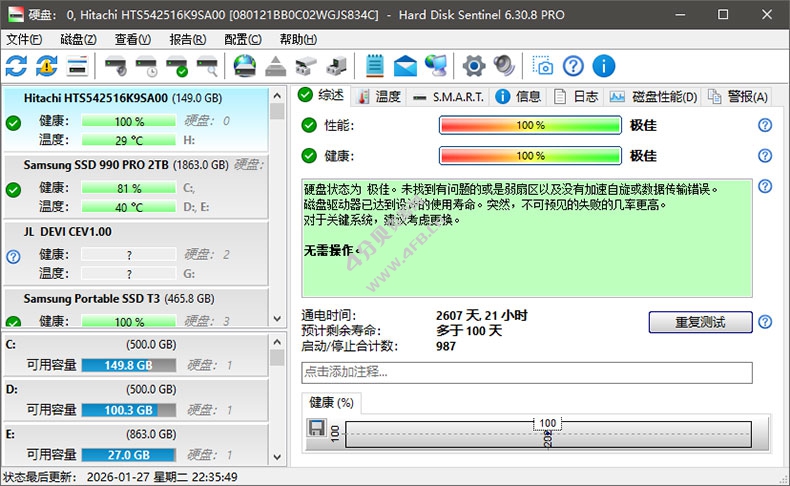The image size is (790, 486).
Task: Select the E: partition entry
Action: coord(136,444)
